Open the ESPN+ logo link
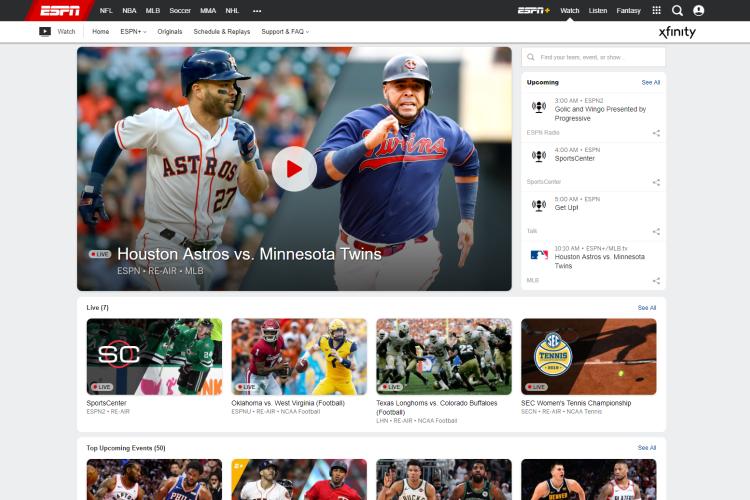 coord(534,10)
